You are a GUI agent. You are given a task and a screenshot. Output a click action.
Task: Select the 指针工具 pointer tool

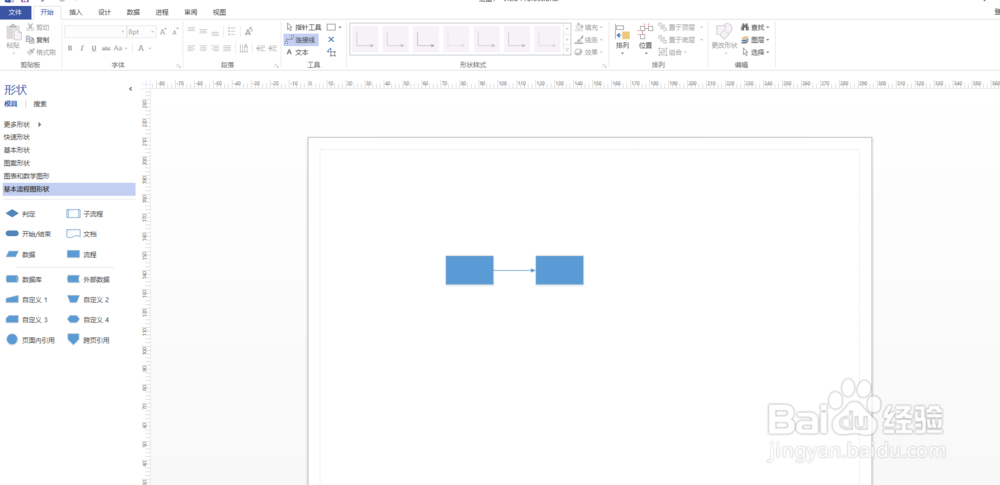click(x=304, y=27)
